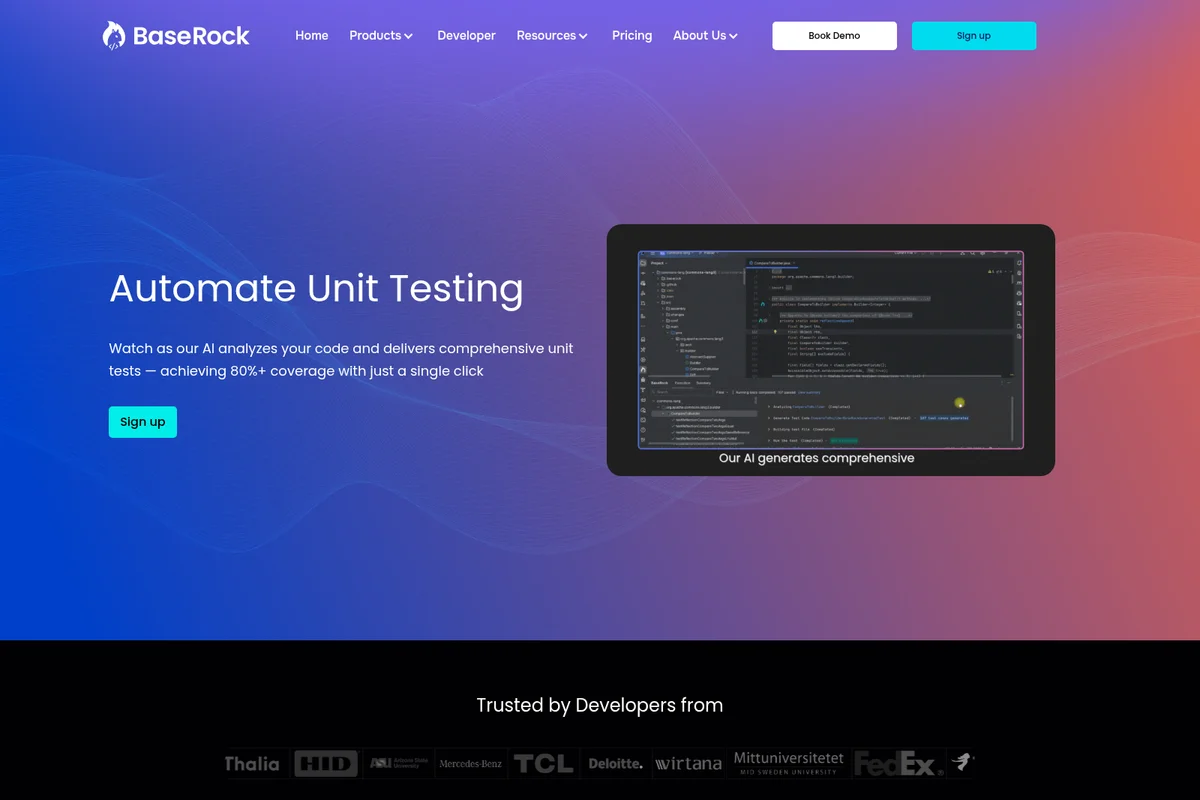Click the search field in the BaseRock test panel
Viewport: 1200px width, 800px height.
(681, 392)
